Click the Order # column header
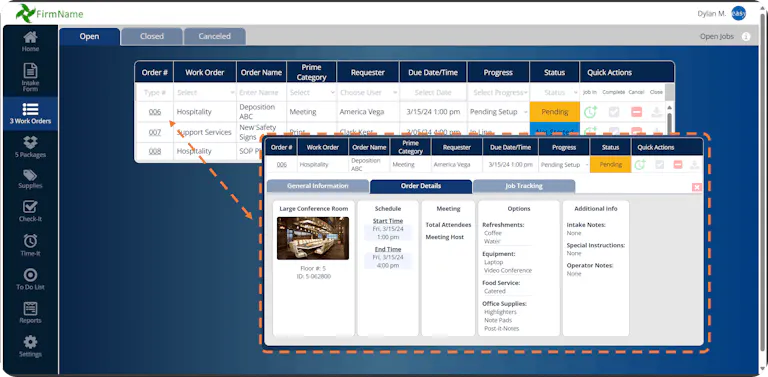This screenshot has height=377, width=768. [155, 72]
